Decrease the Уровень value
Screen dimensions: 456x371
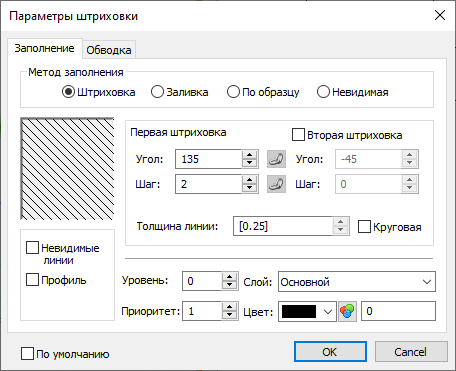[x=229, y=285]
